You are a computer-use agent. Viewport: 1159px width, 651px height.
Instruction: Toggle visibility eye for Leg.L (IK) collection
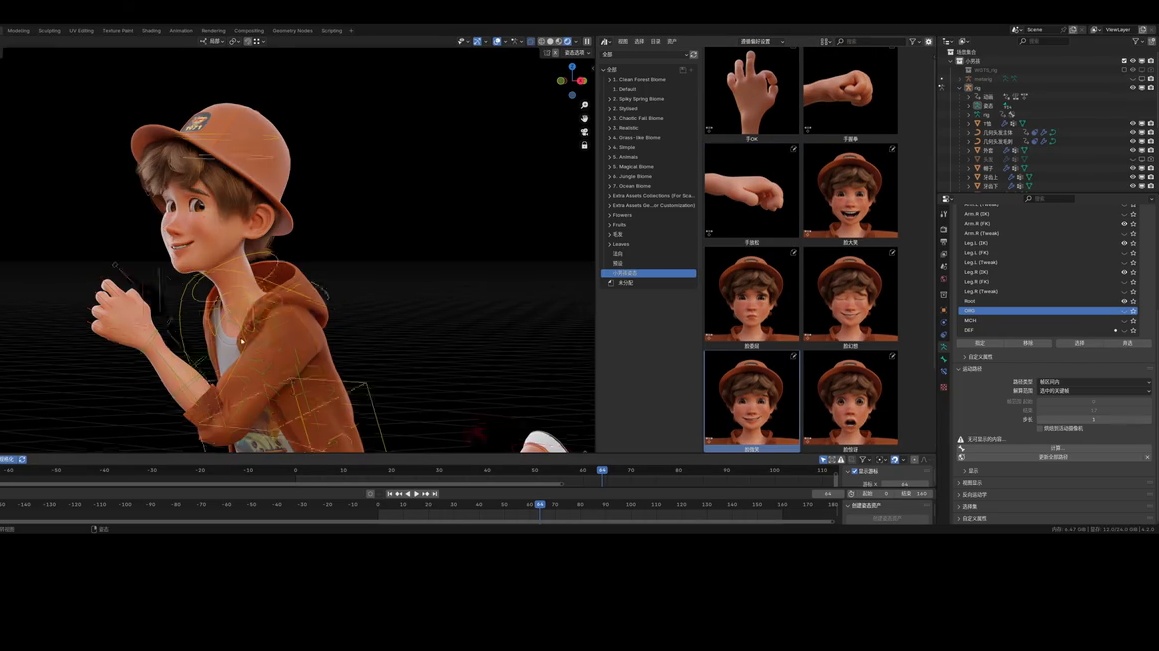click(1124, 243)
